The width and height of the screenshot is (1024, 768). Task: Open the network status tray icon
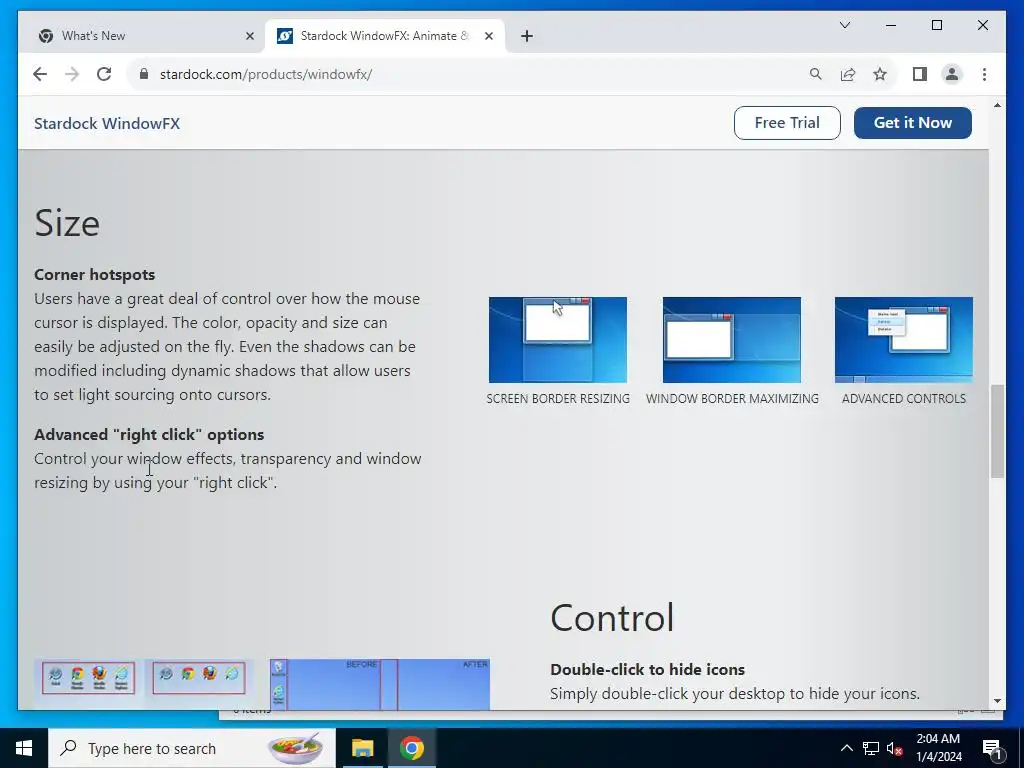[871, 748]
